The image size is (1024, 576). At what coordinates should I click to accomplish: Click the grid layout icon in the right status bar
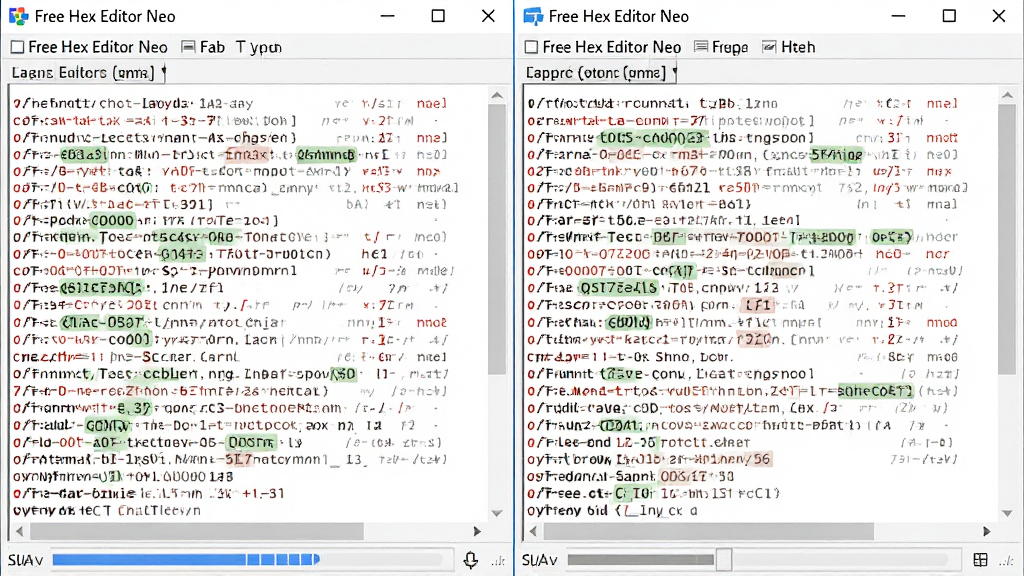(x=980, y=560)
